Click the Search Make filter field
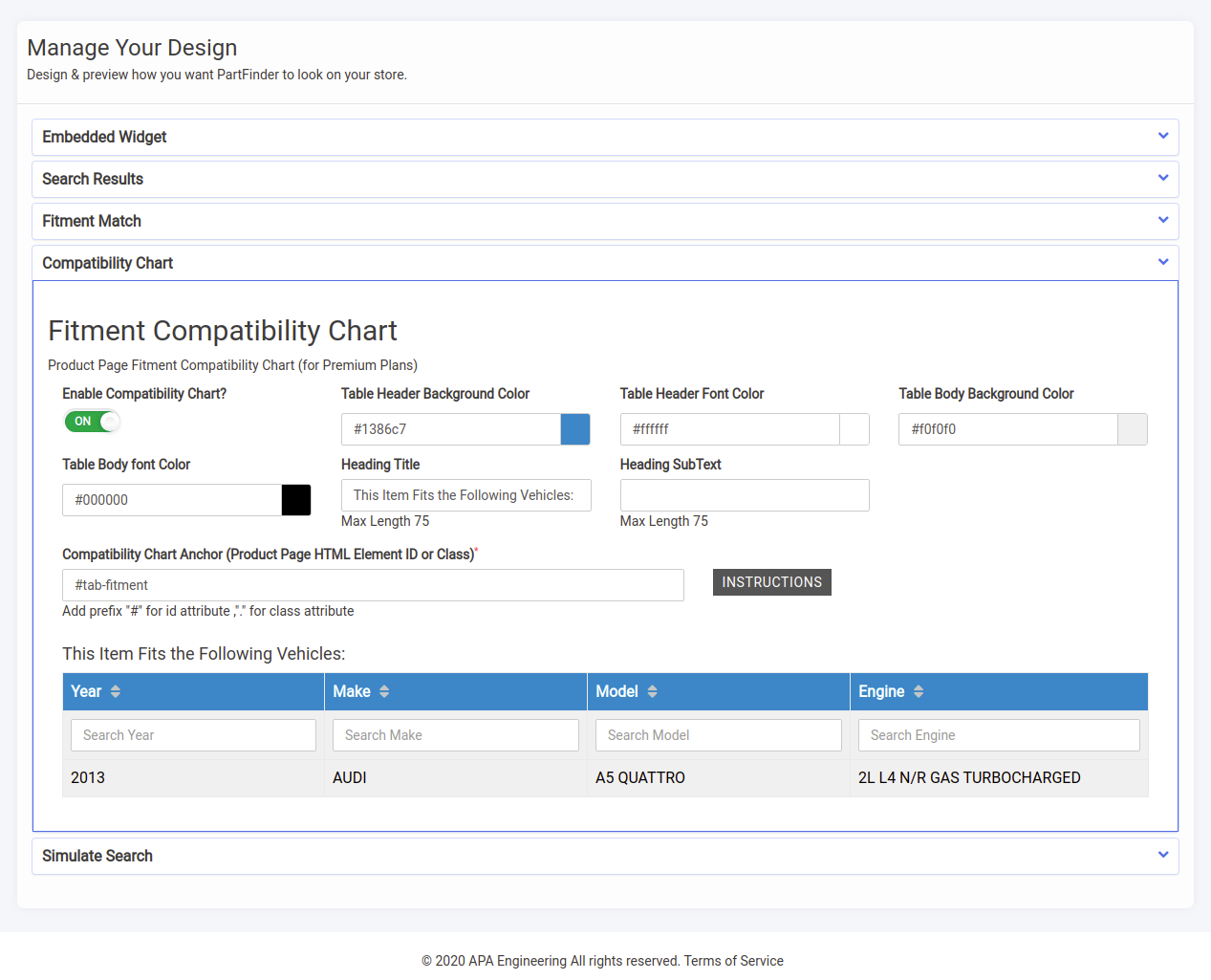Image resolution: width=1211 pixels, height=980 pixels. (456, 735)
